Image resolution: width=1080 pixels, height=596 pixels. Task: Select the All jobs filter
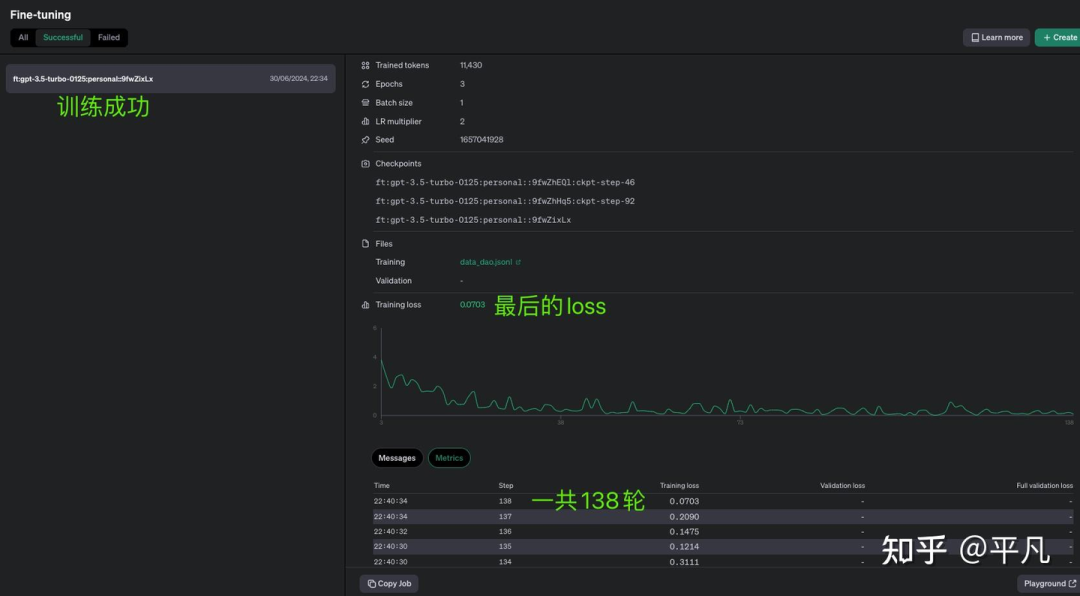point(22,37)
